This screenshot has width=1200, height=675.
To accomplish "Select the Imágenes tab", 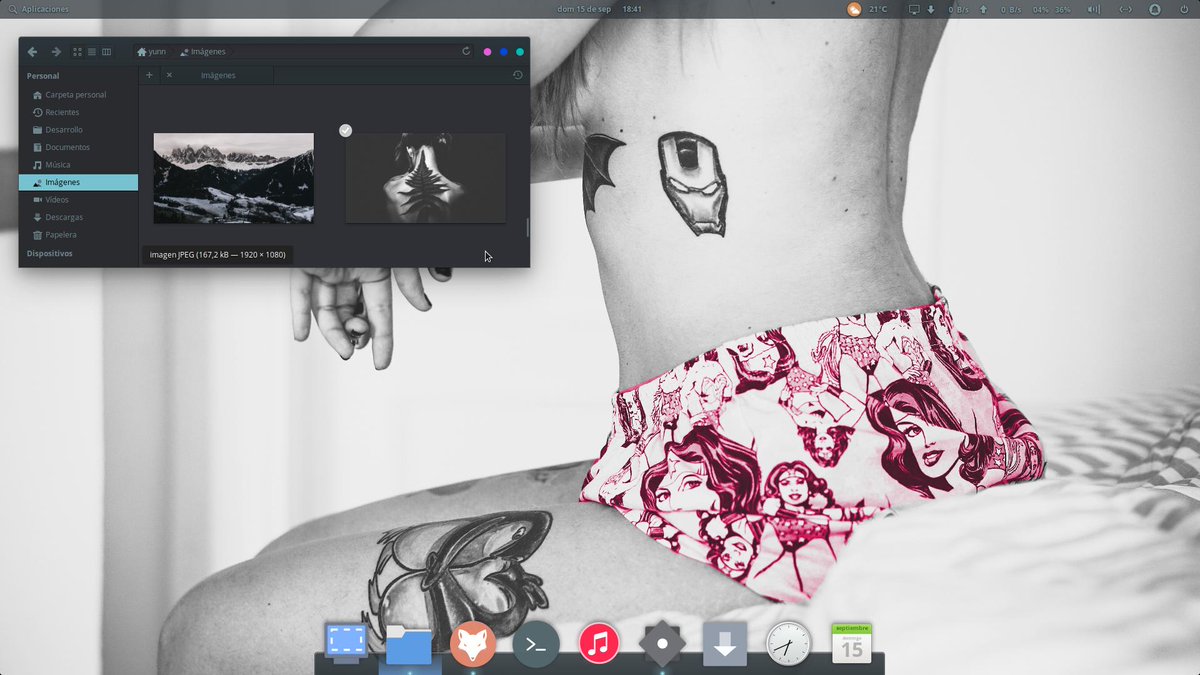I will pos(218,75).
